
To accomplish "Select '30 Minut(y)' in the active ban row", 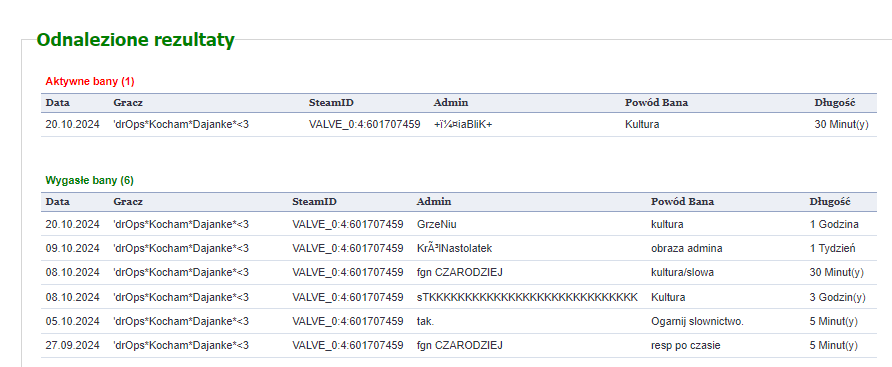I will point(841,124).
